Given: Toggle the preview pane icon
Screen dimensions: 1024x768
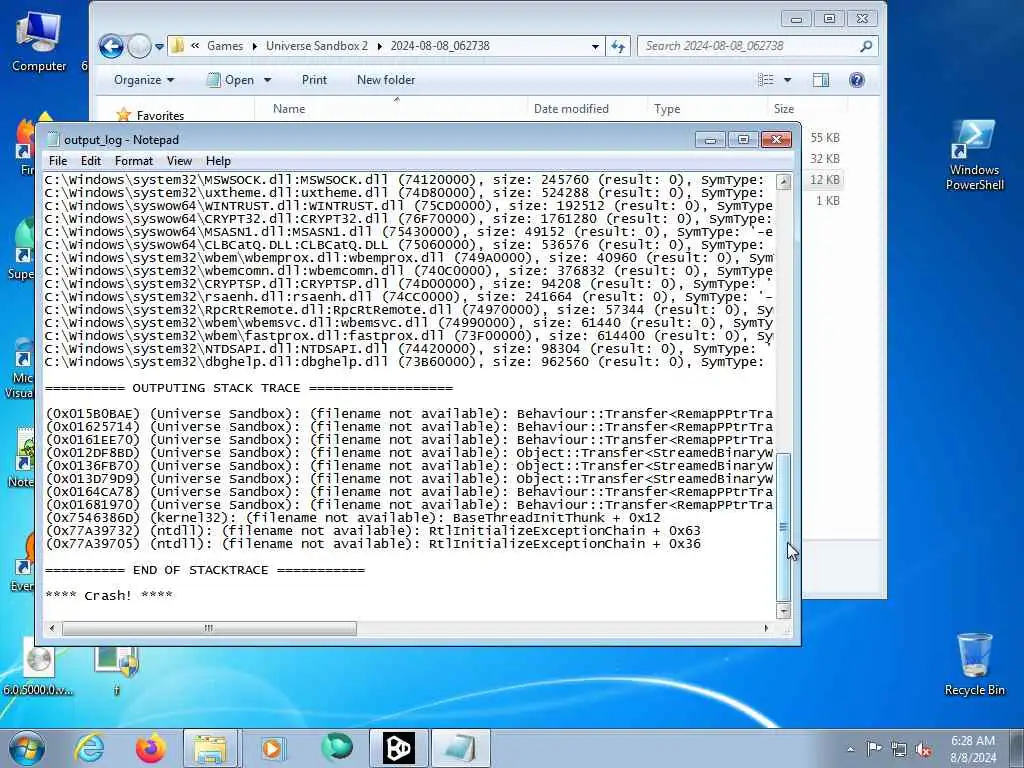Looking at the screenshot, I should pos(821,80).
